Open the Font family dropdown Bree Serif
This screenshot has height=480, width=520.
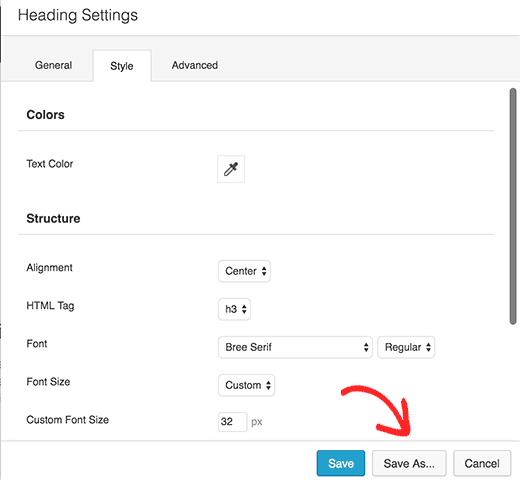pyautogui.click(x=295, y=347)
